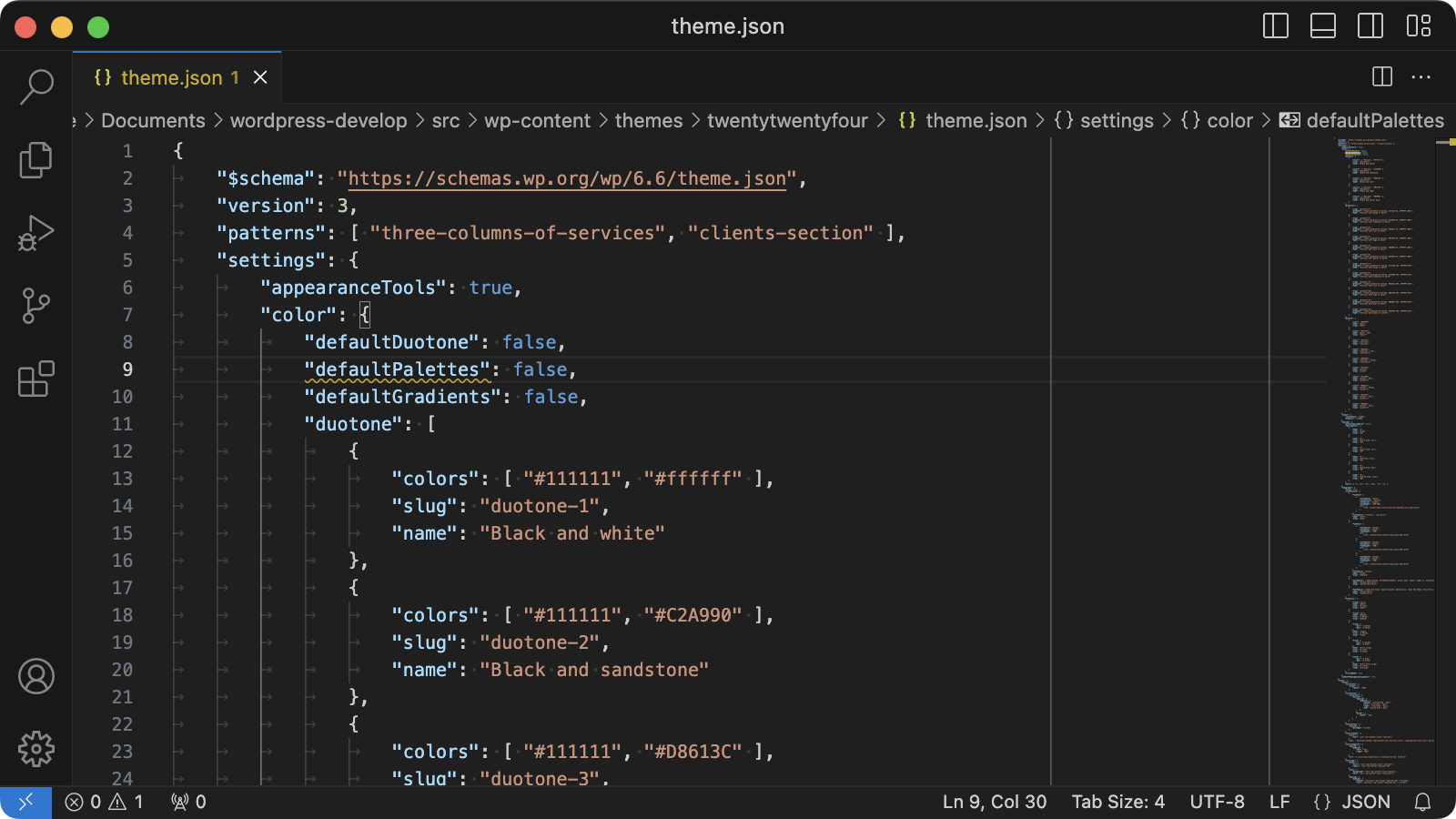Open the Extensions view
Screen dimensions: 1456x819
(36, 379)
